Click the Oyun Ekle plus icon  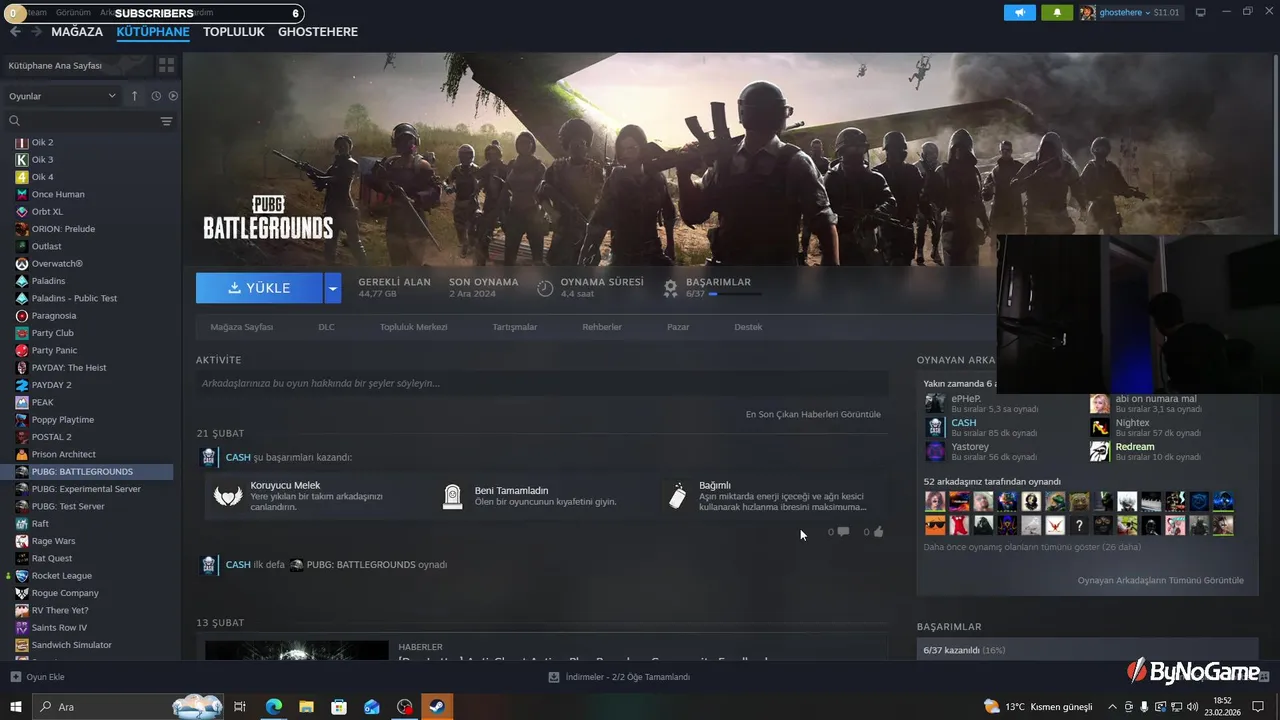click(x=15, y=677)
